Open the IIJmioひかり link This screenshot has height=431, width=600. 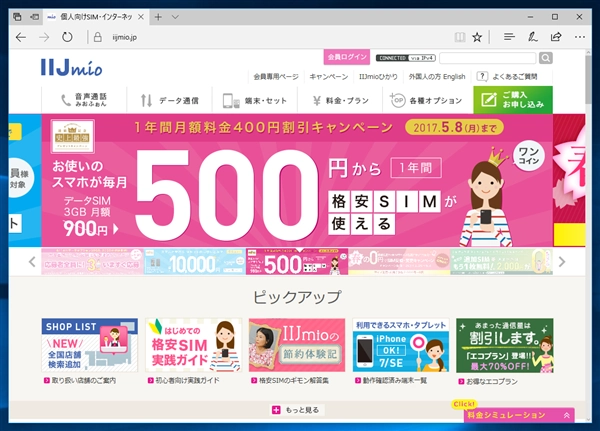(378, 77)
